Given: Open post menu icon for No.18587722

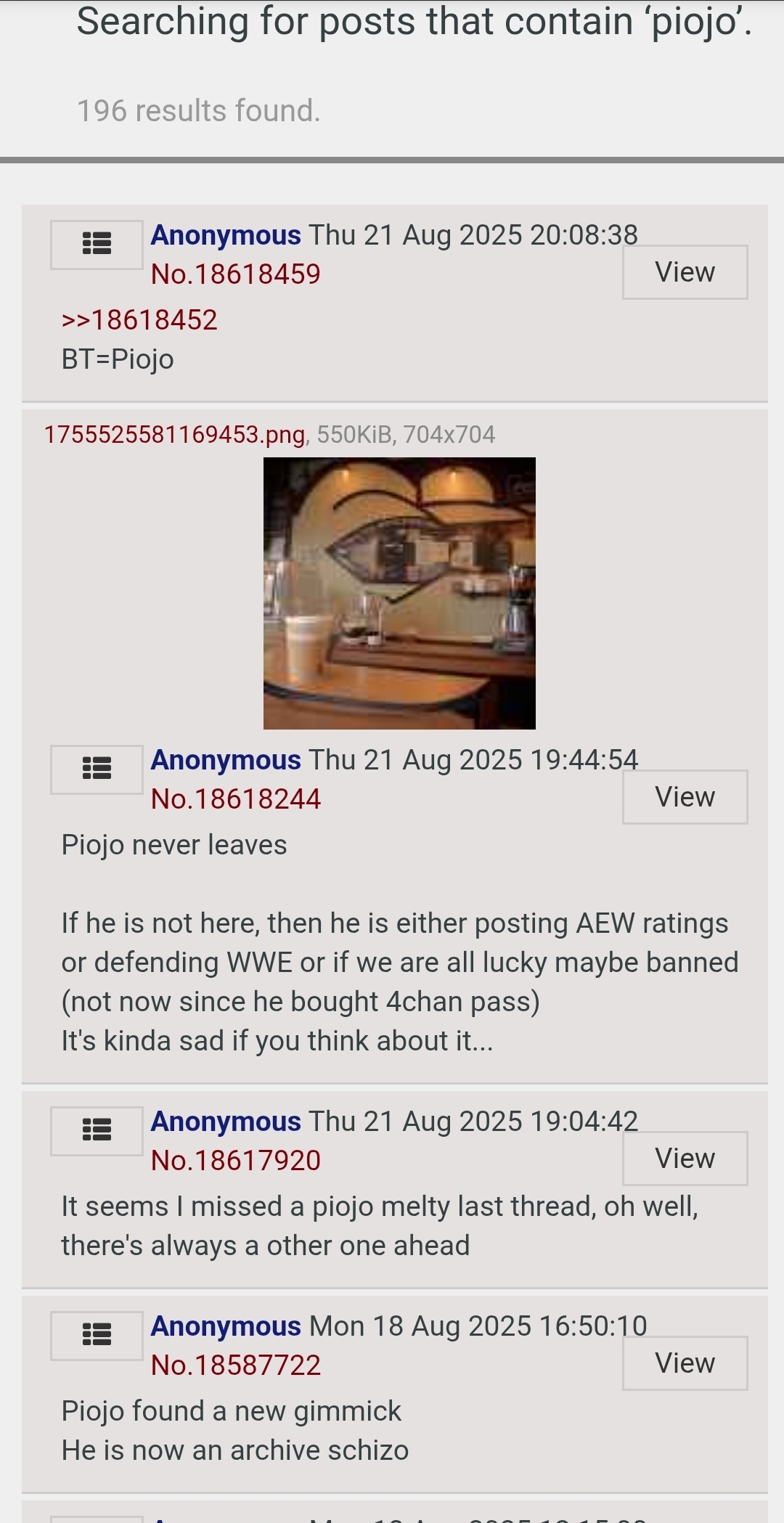Looking at the screenshot, I should [x=97, y=1336].
